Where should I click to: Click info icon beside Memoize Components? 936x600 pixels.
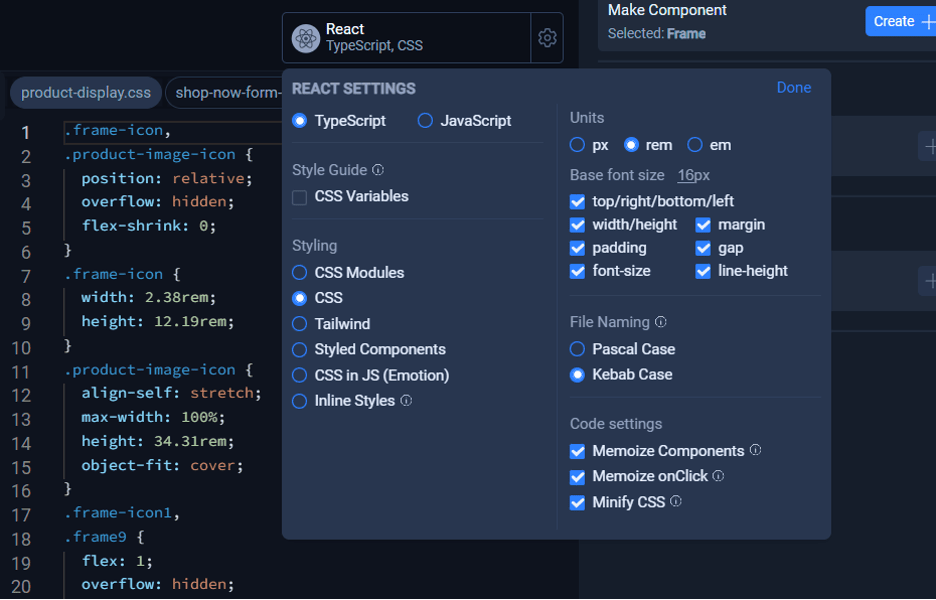point(755,450)
